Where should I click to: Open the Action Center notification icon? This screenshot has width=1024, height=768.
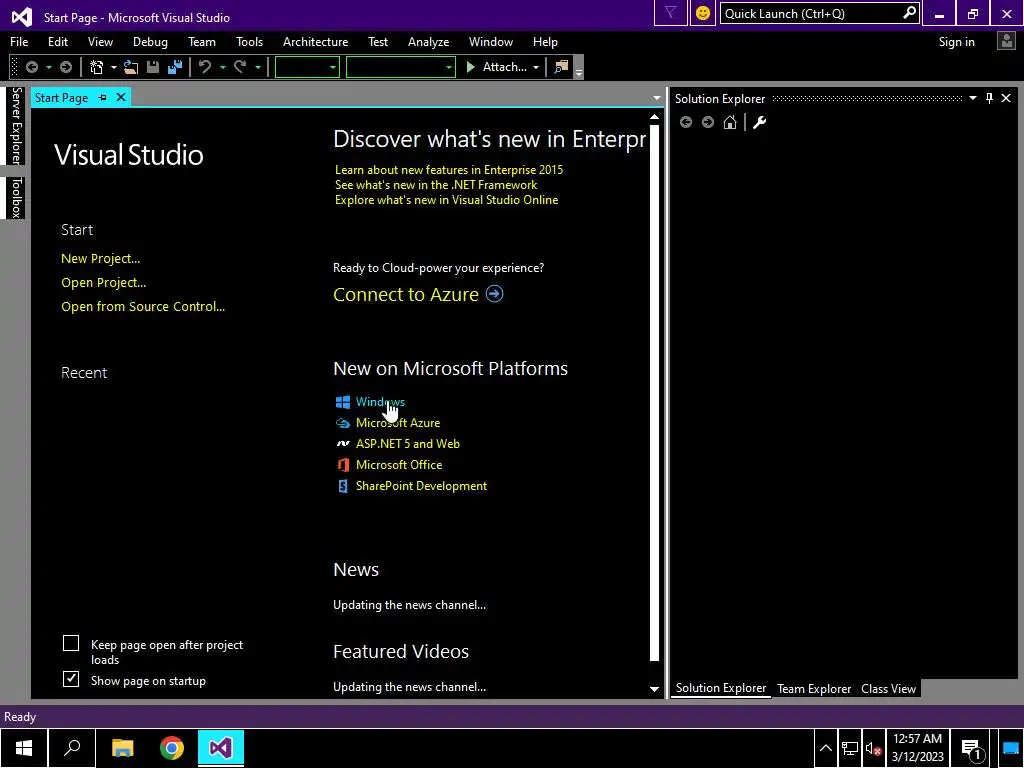point(971,749)
